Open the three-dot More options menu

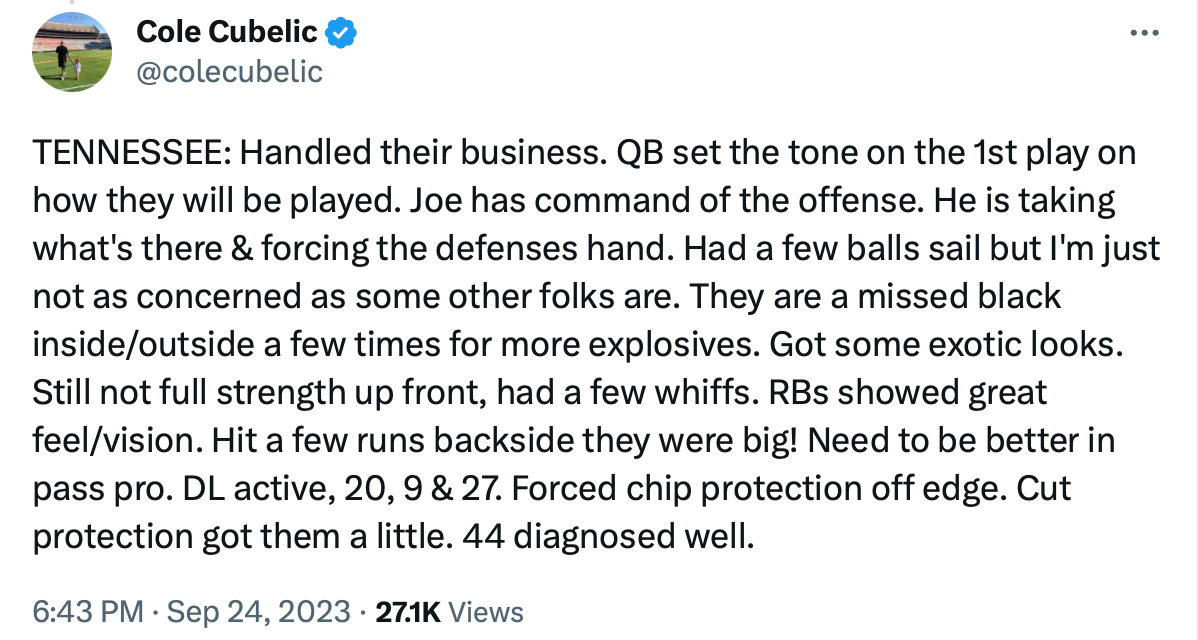[1143, 33]
